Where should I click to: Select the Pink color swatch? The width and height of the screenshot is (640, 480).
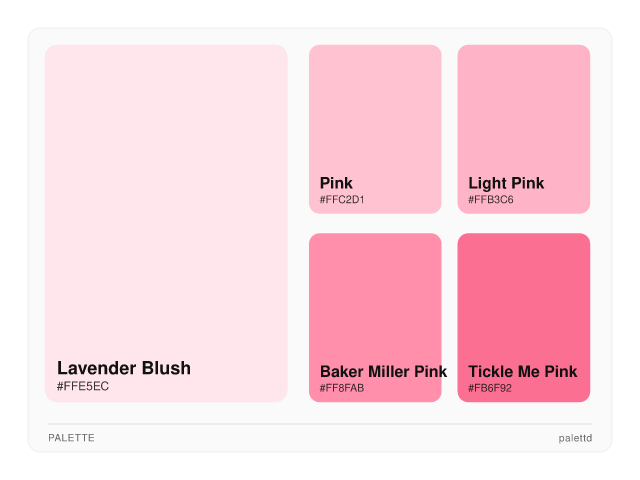pos(375,110)
